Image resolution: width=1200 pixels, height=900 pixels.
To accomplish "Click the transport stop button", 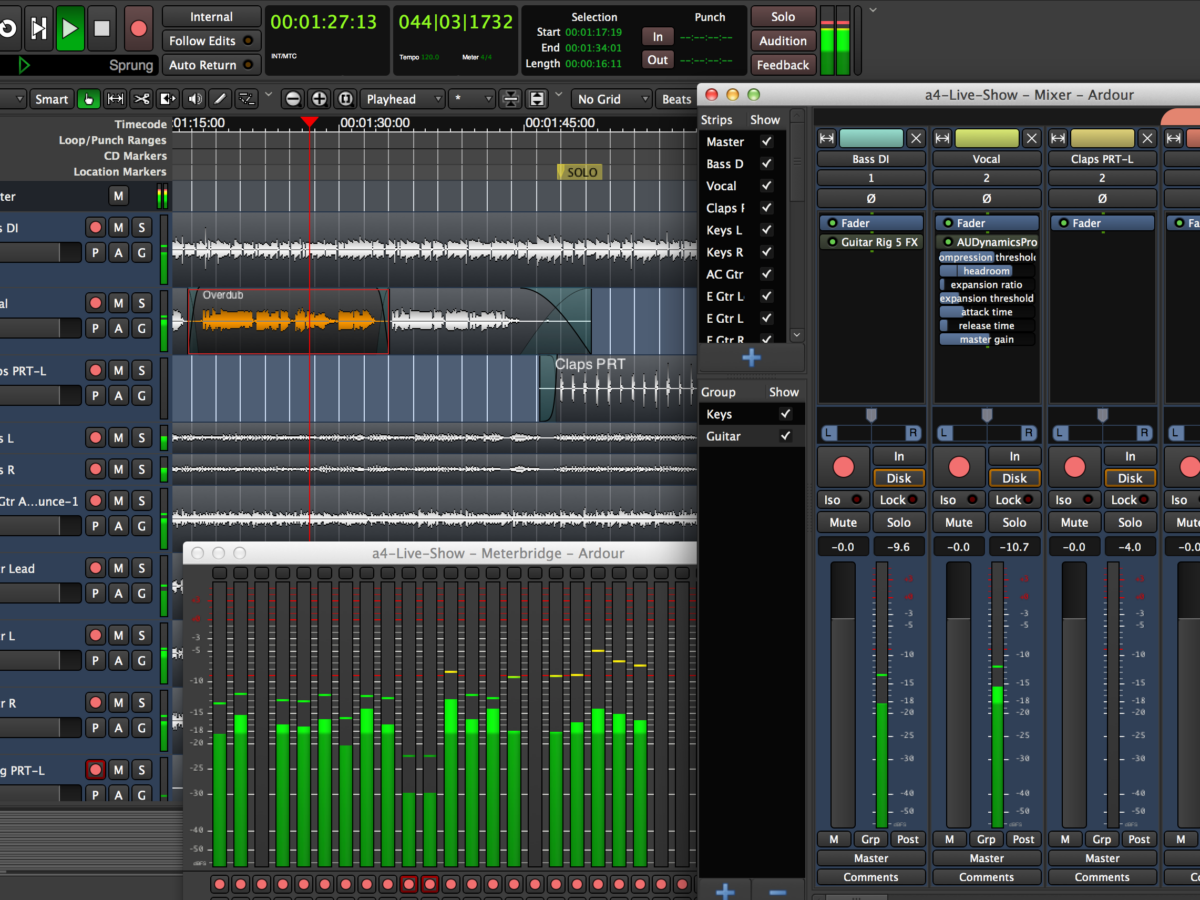I will (x=102, y=28).
